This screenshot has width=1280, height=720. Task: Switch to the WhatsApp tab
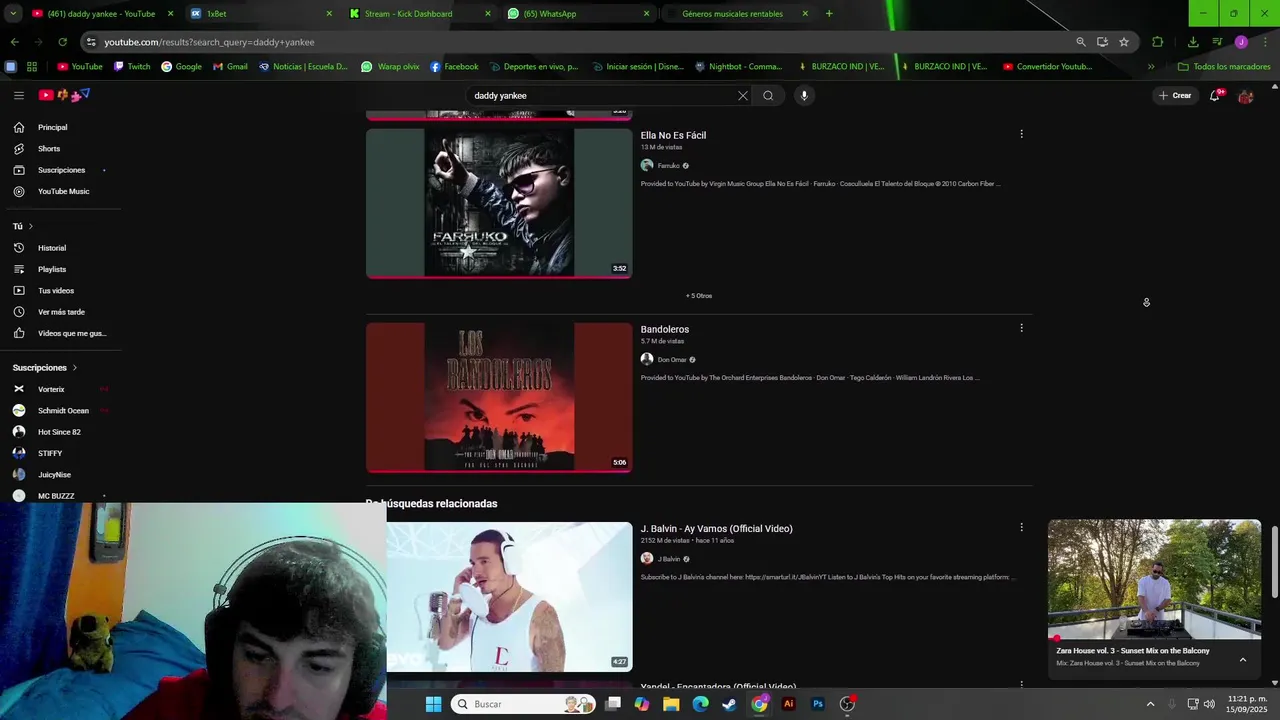point(577,14)
